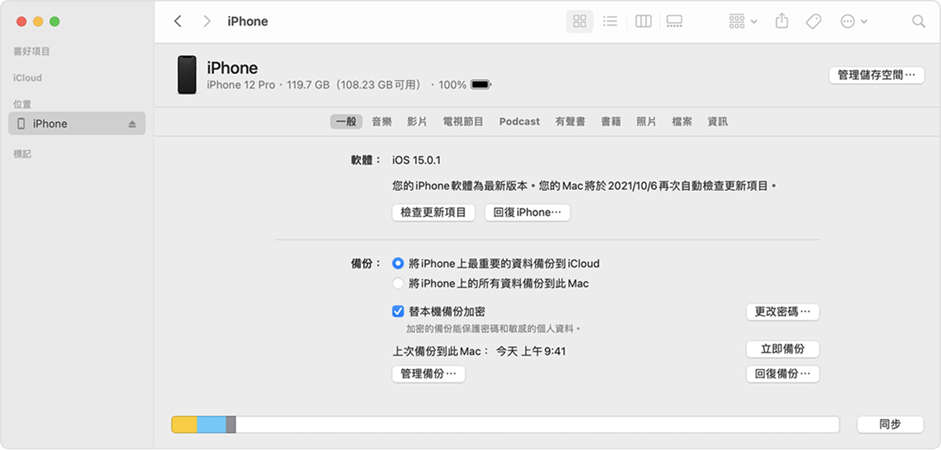Go back with the left chevron
The height and width of the screenshot is (450, 941).
pos(177,22)
